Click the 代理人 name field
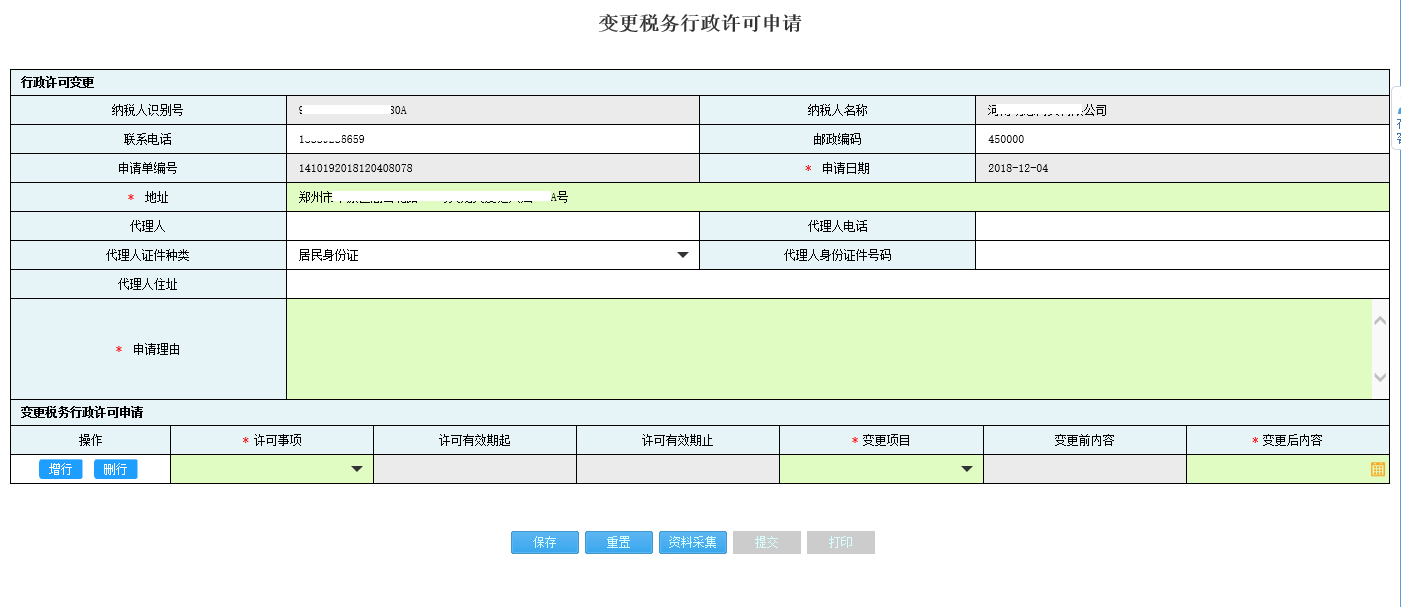The image size is (1401, 607). tap(490, 226)
